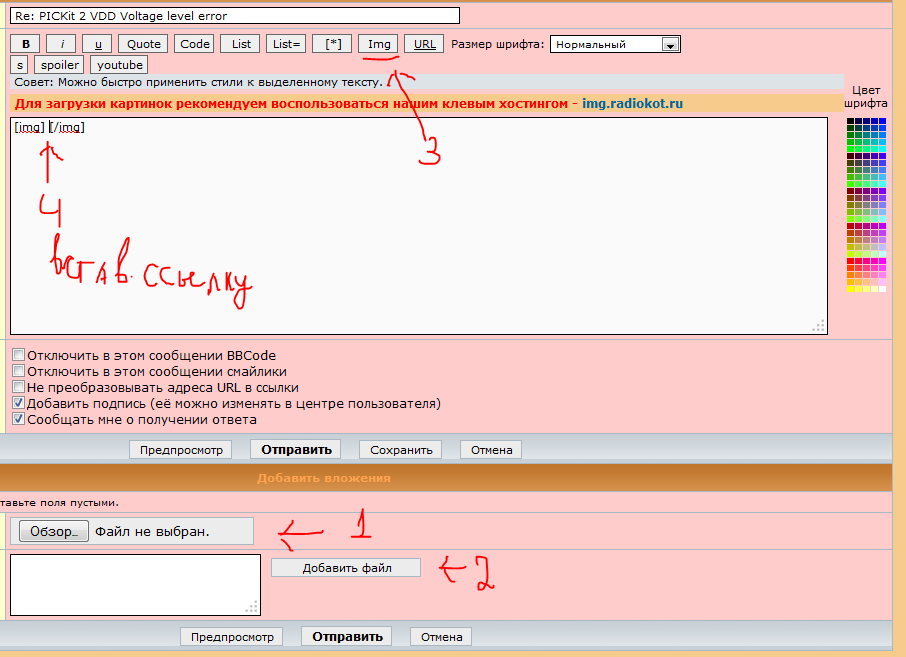Image resolution: width=906 pixels, height=657 pixels.
Task: Insert a Quote BBCode tag
Action: [x=143, y=44]
